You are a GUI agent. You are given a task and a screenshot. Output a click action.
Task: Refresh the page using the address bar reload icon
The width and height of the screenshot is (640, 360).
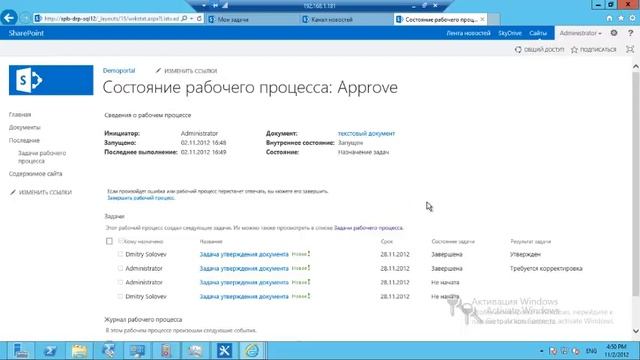click(x=199, y=18)
